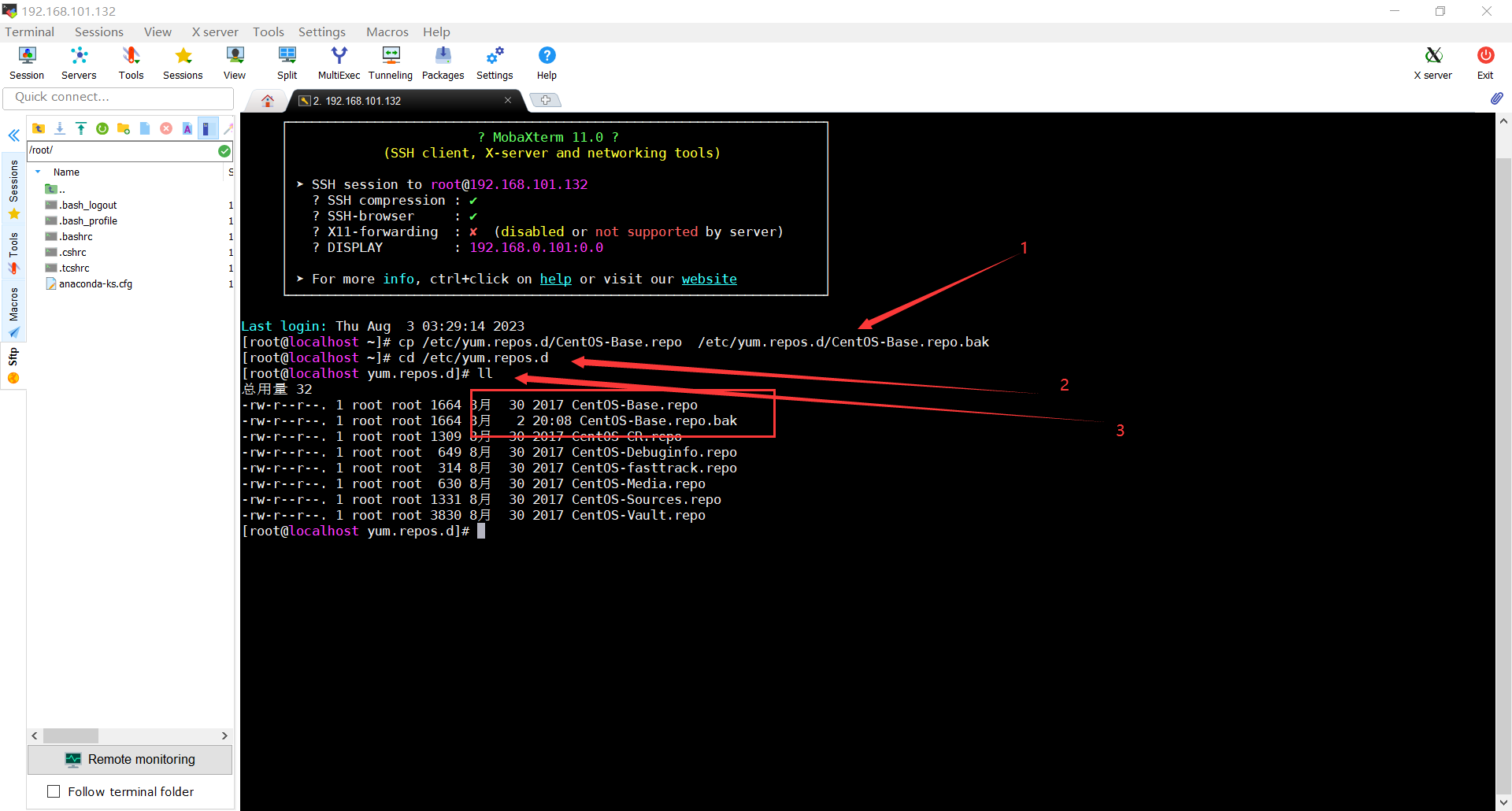Open the X server menu
Screen dimensions: 1512x811
pos(215,31)
